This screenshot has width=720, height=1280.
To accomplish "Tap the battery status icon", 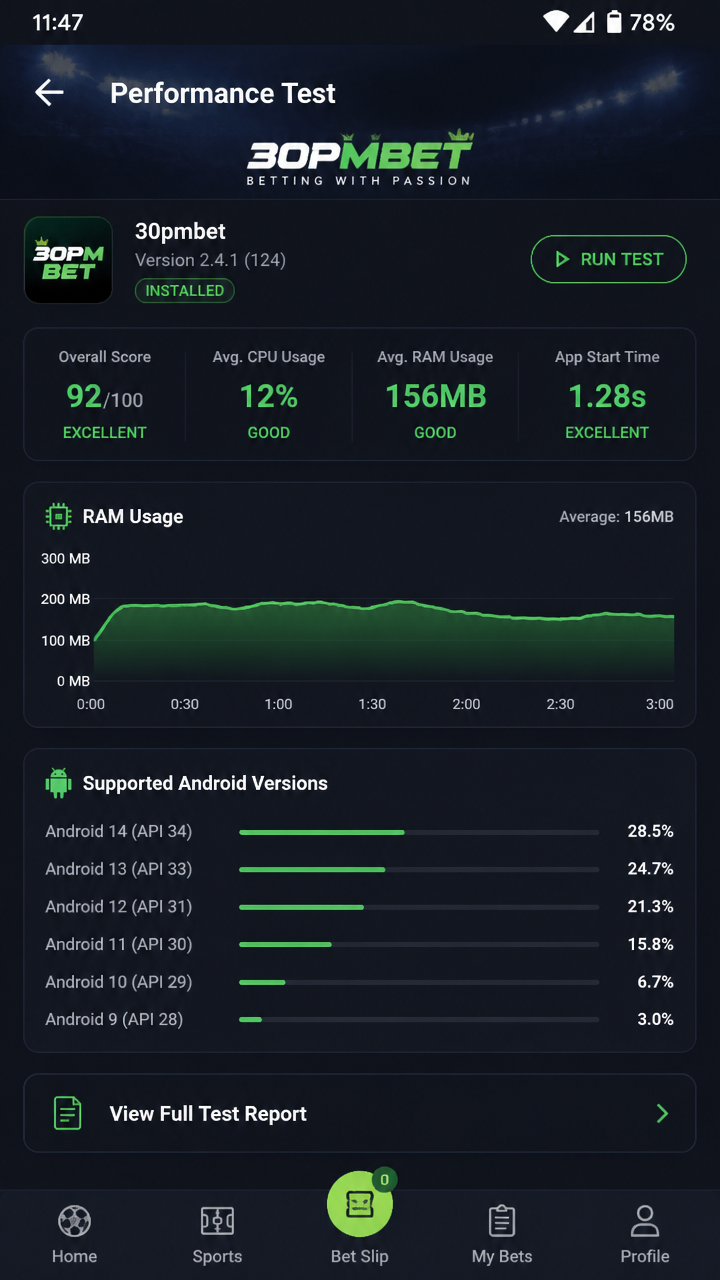I will click(x=614, y=22).
